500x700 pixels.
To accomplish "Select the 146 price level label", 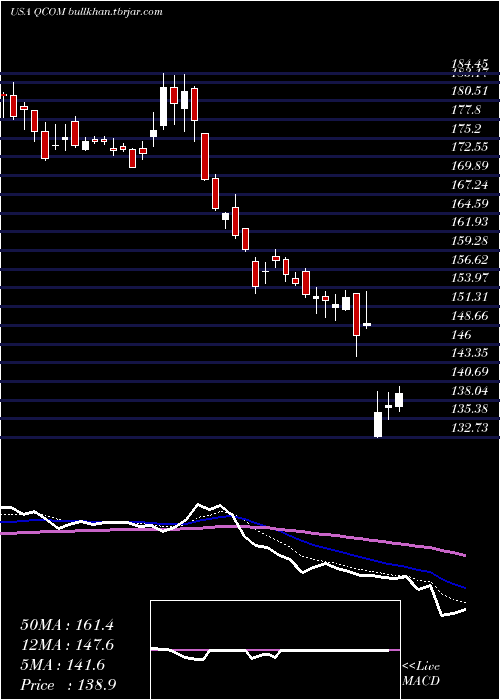I will (x=460, y=335).
